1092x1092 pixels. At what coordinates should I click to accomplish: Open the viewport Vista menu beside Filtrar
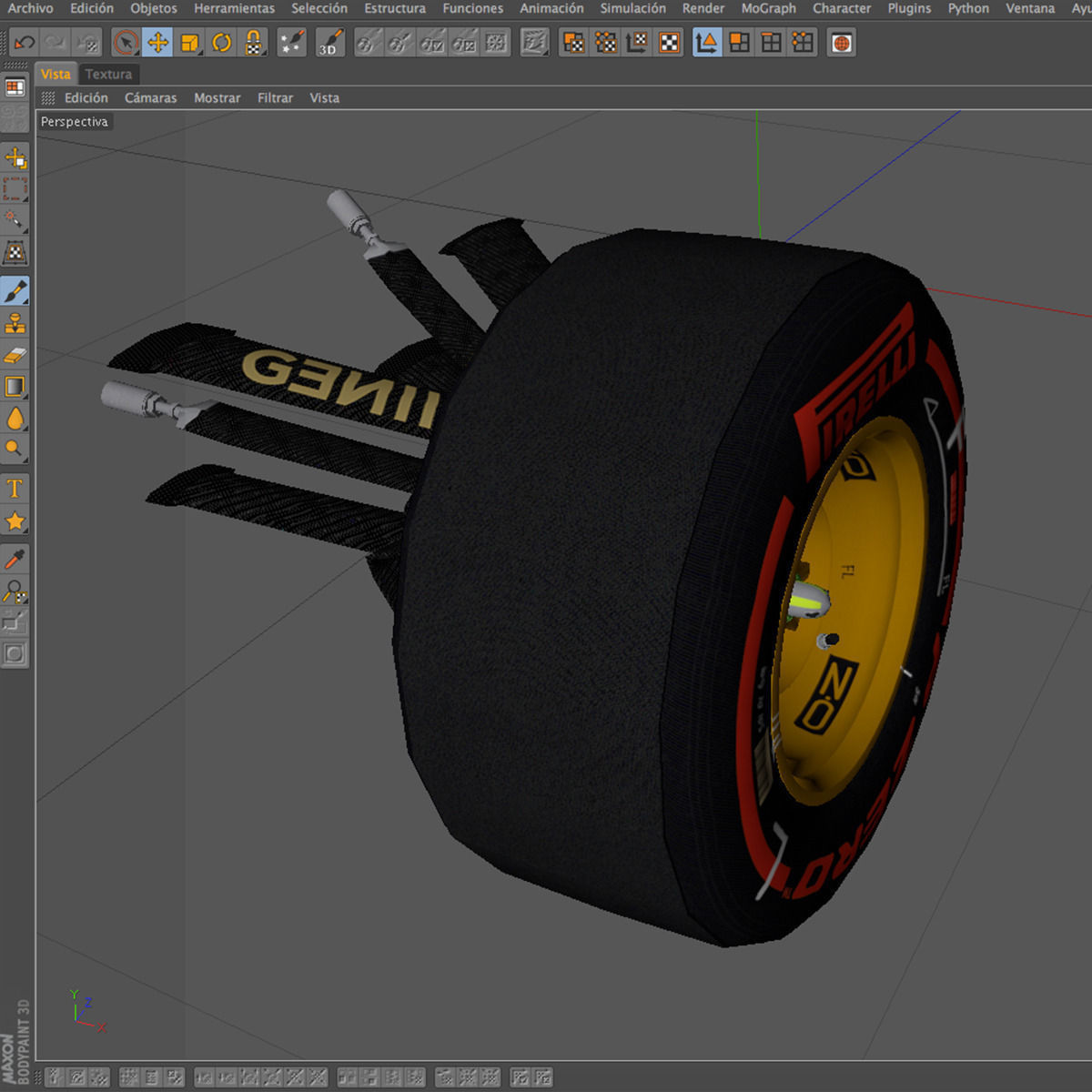(324, 97)
